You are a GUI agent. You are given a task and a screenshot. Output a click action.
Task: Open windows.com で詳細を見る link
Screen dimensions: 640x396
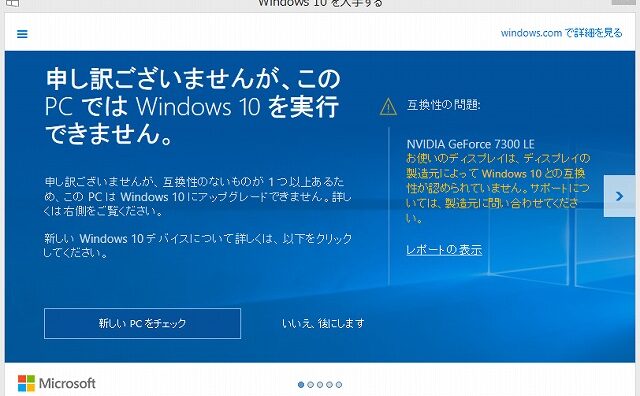click(561, 33)
